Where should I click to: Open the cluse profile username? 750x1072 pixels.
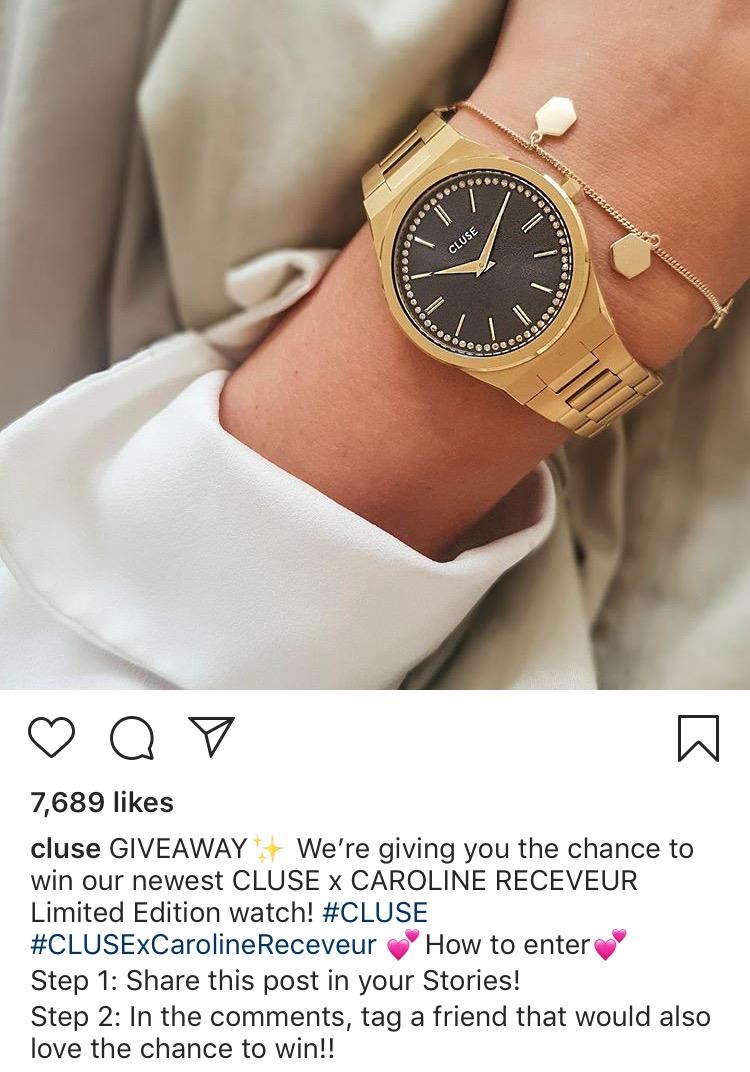[66, 848]
